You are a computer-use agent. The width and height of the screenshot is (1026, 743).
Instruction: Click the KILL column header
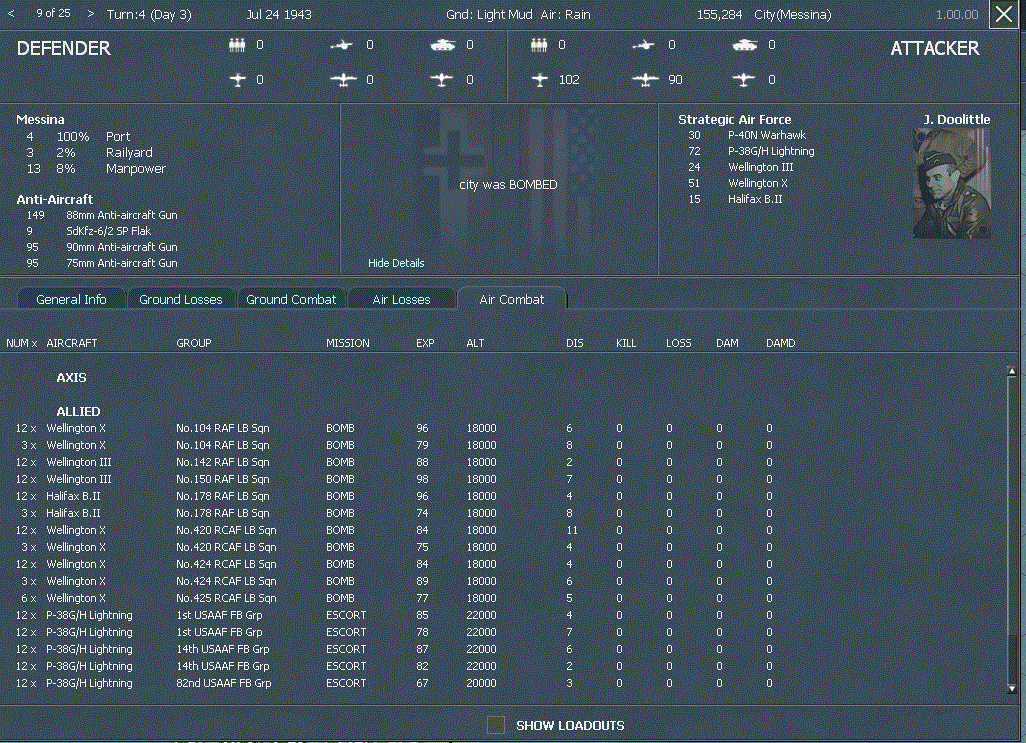pos(626,343)
